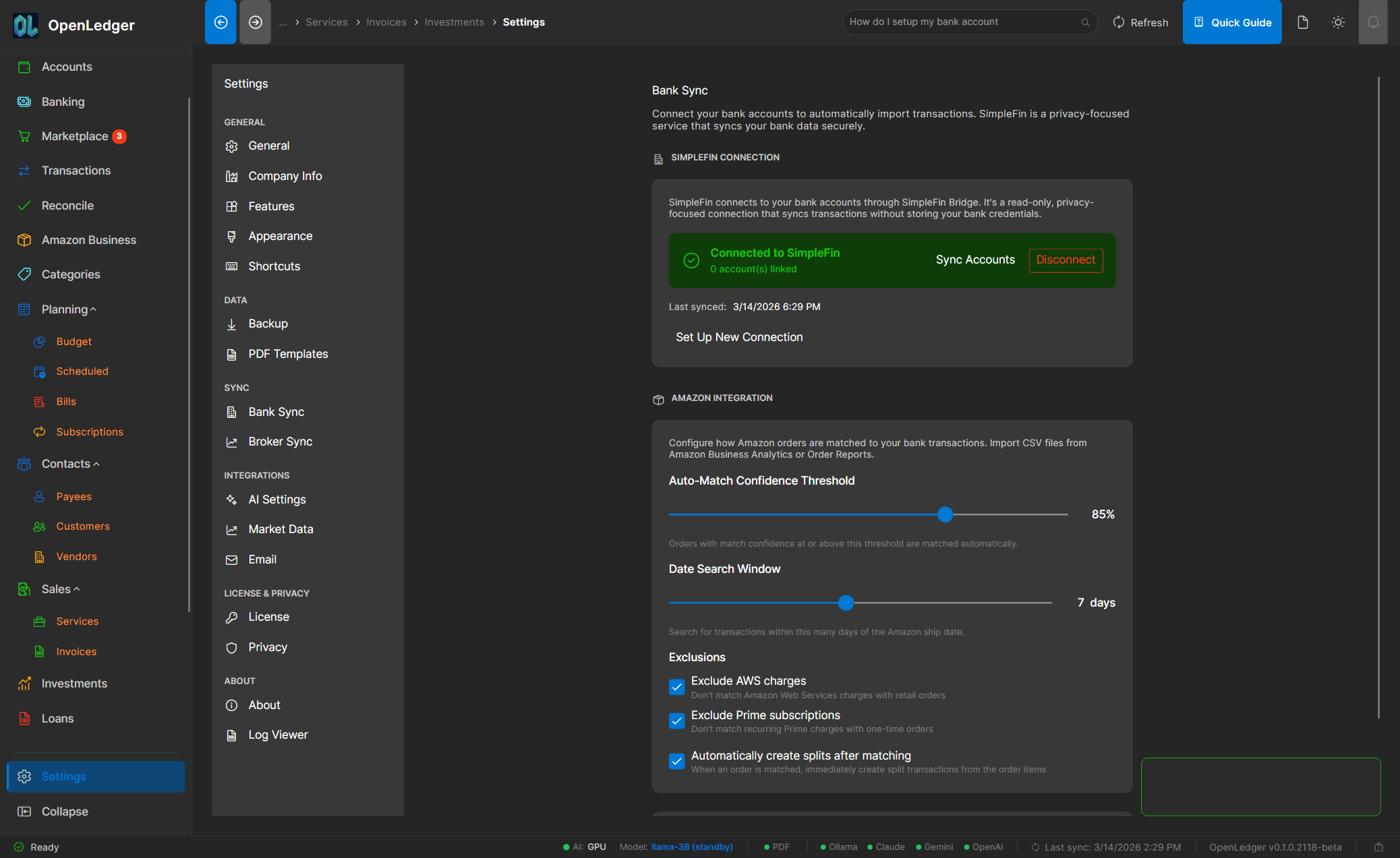Screen dimensions: 1400x858
Task: Open the Broker Sync settings
Action: point(280,441)
